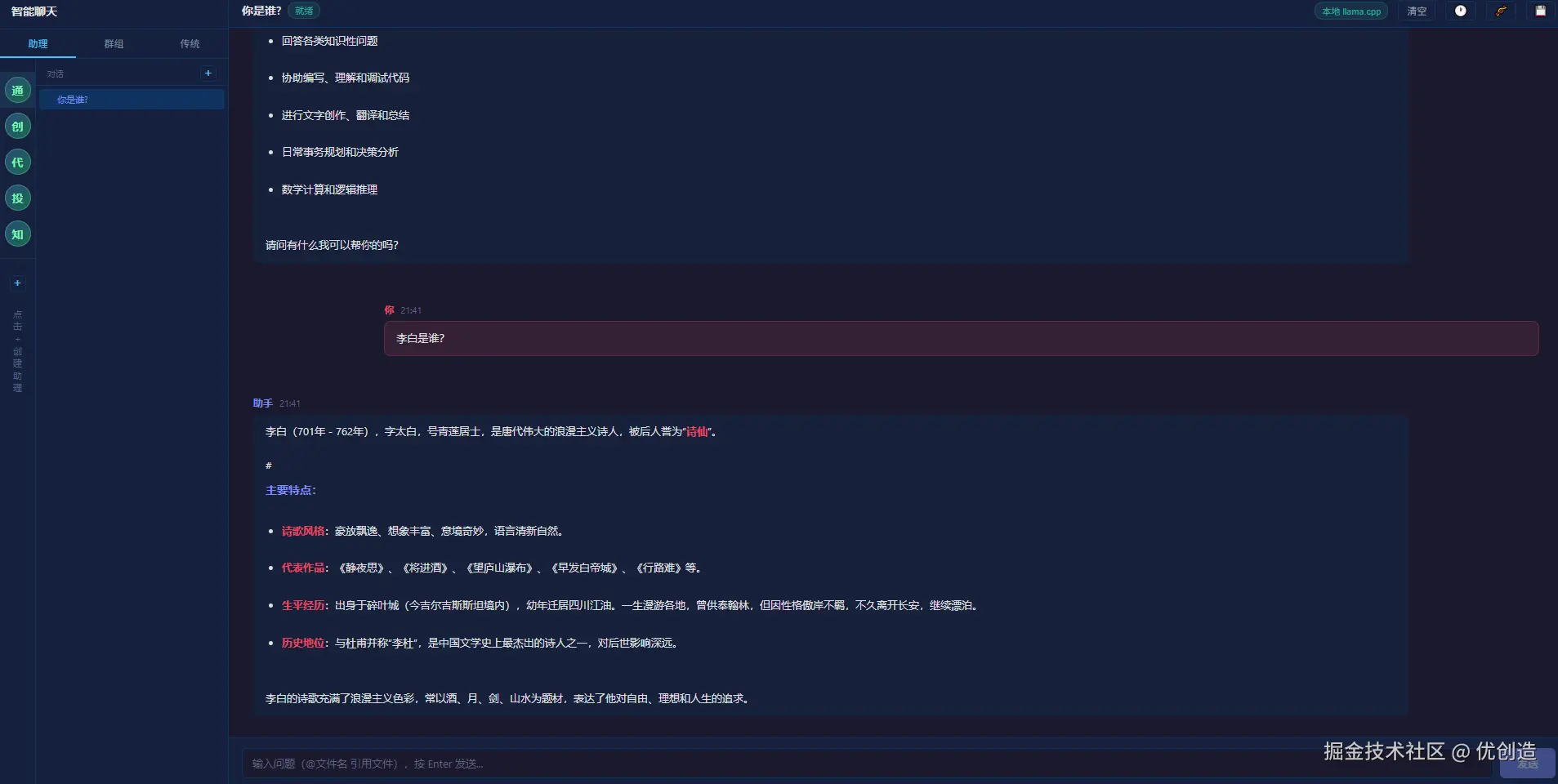Click the 发送 send button
This screenshot has height=784, width=1558.
click(1527, 764)
